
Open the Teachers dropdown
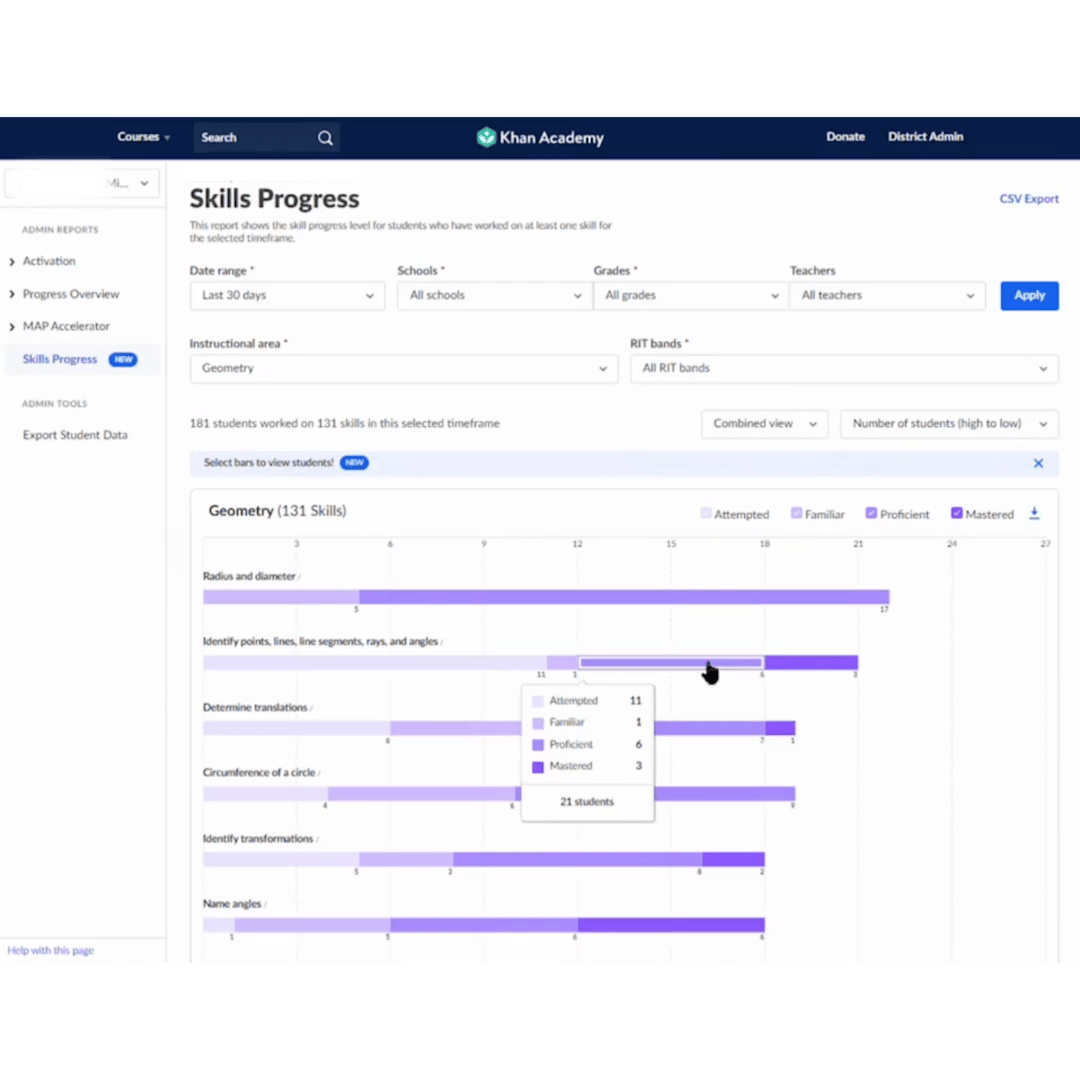coord(887,295)
